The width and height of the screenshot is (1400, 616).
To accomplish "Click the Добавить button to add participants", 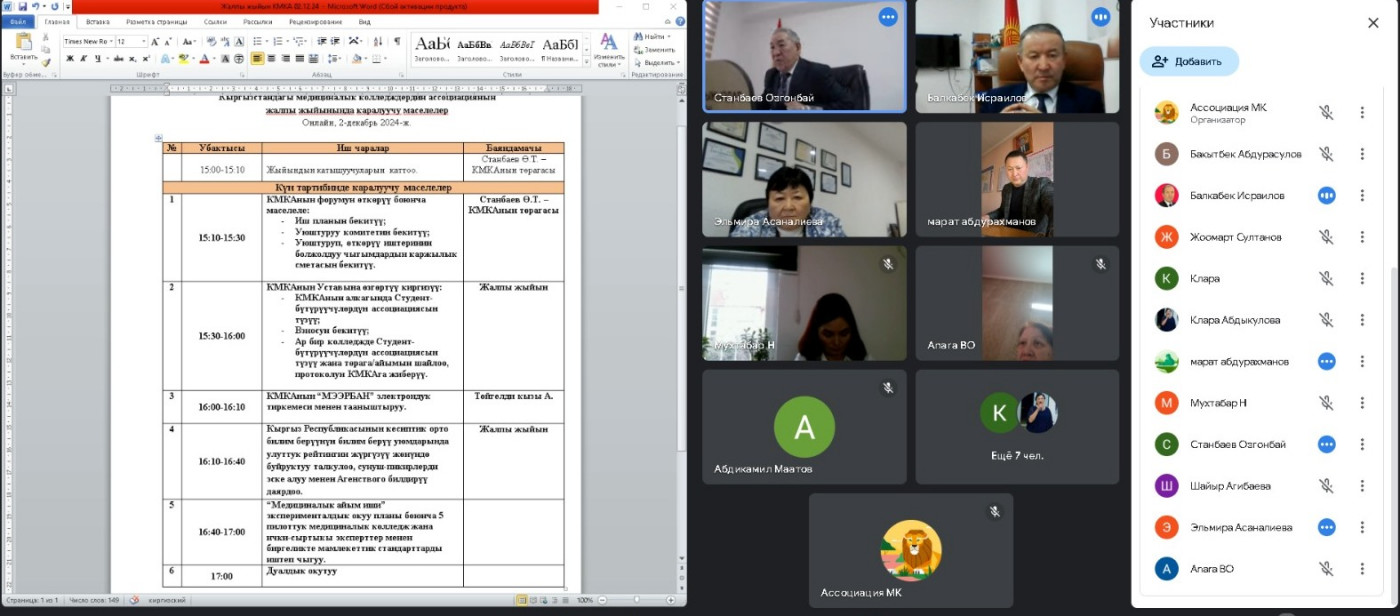I will pyautogui.click(x=1188, y=61).
